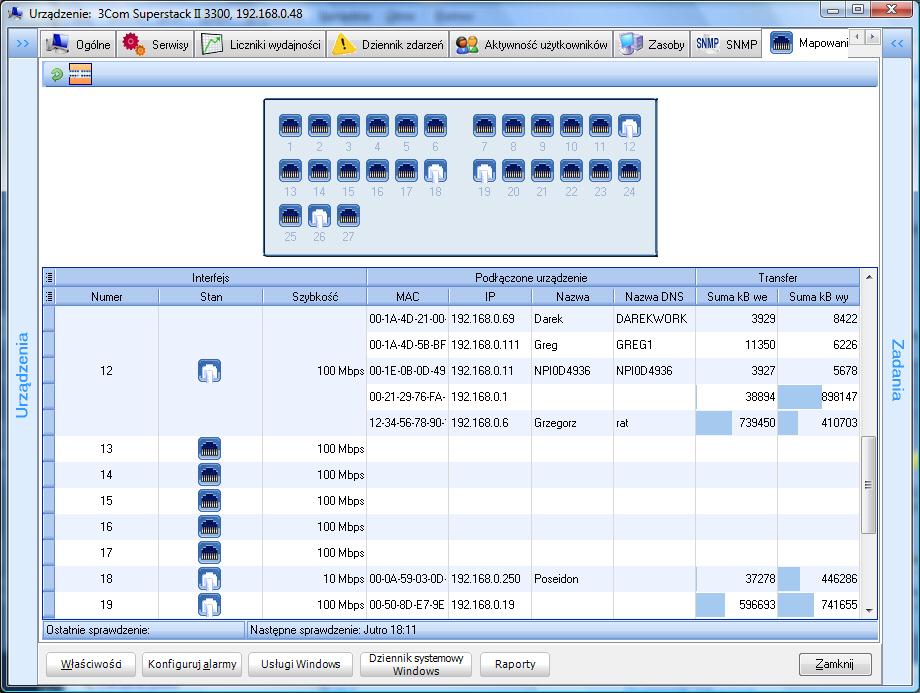Click the state icon in table row 19
920x693 pixels.
(209, 604)
